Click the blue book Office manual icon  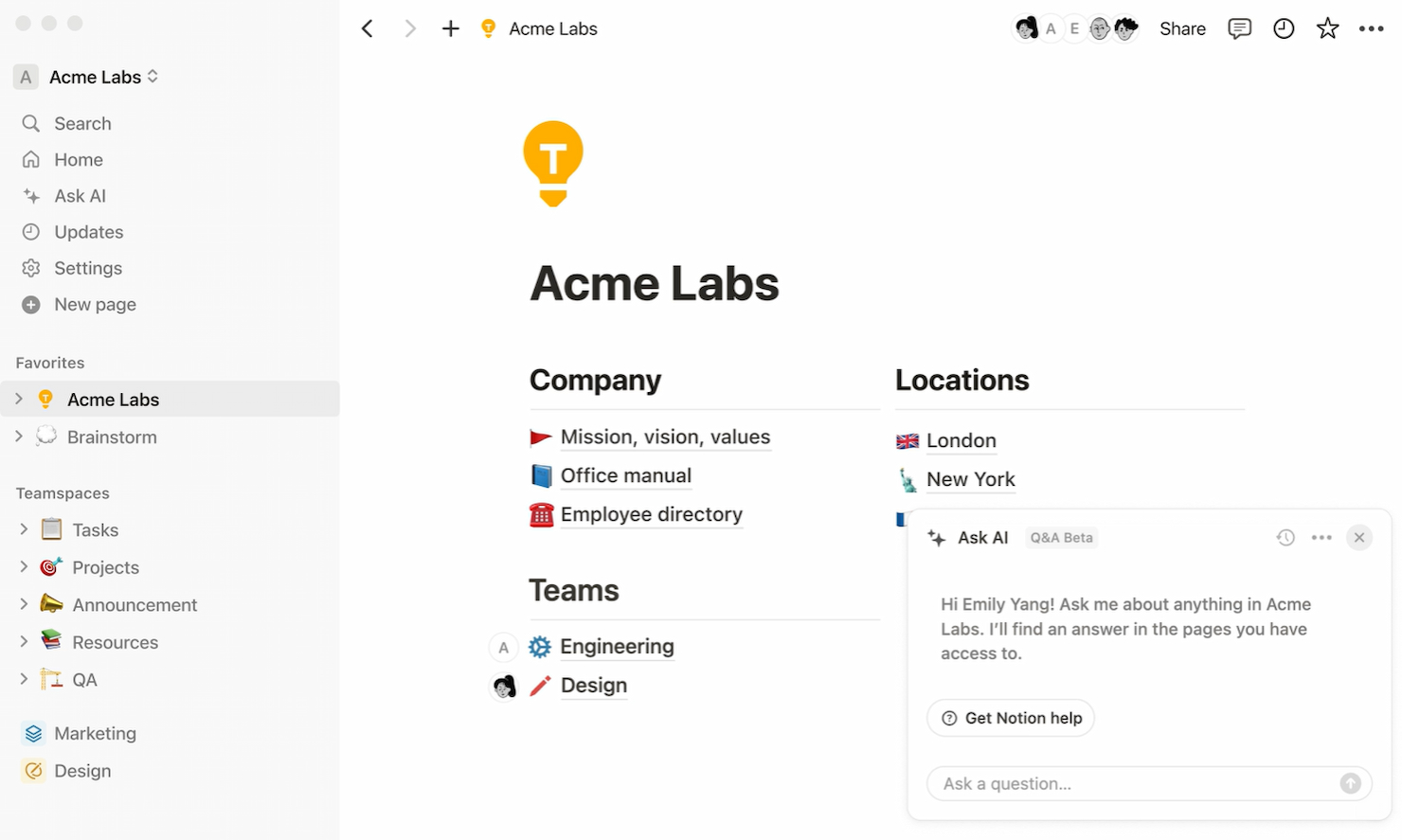(541, 475)
